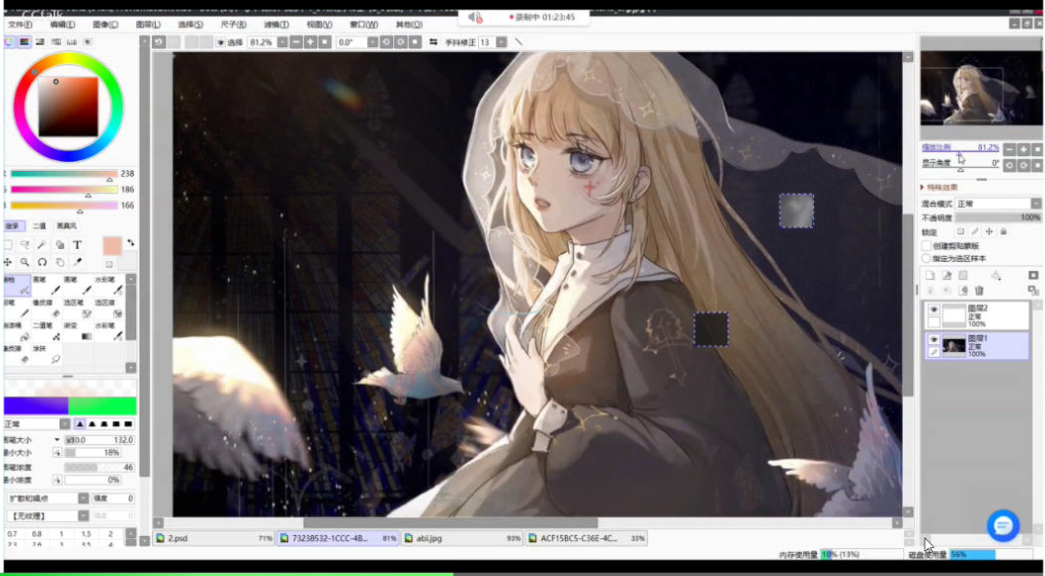Pick brush size preset 1.5
The image size is (1045, 576).
[x=86, y=534]
